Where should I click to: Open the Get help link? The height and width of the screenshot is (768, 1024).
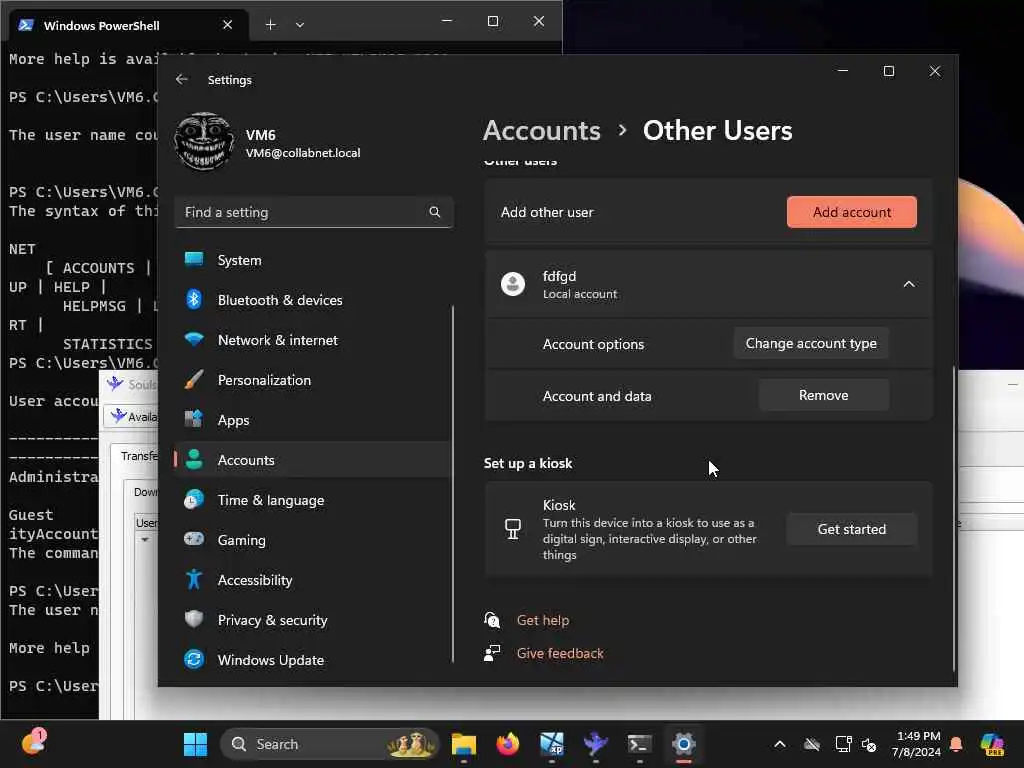coord(543,620)
